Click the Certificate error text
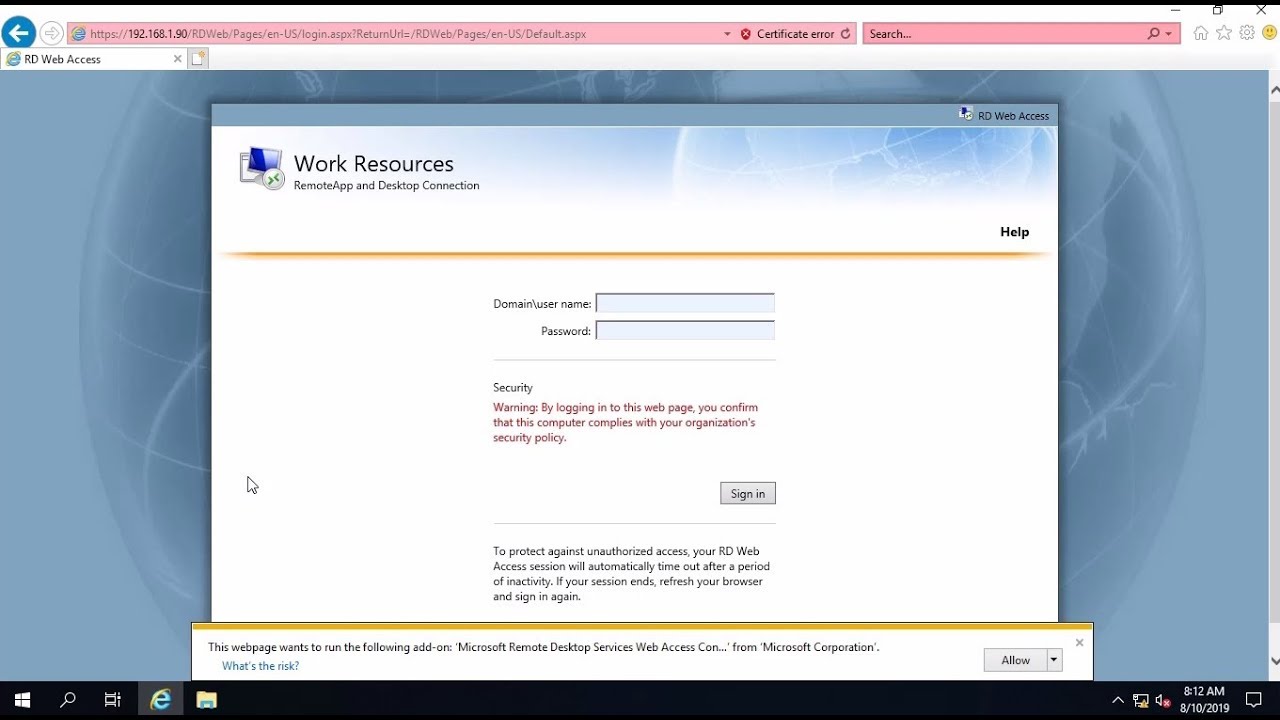Viewport: 1280px width, 720px height. [x=795, y=34]
